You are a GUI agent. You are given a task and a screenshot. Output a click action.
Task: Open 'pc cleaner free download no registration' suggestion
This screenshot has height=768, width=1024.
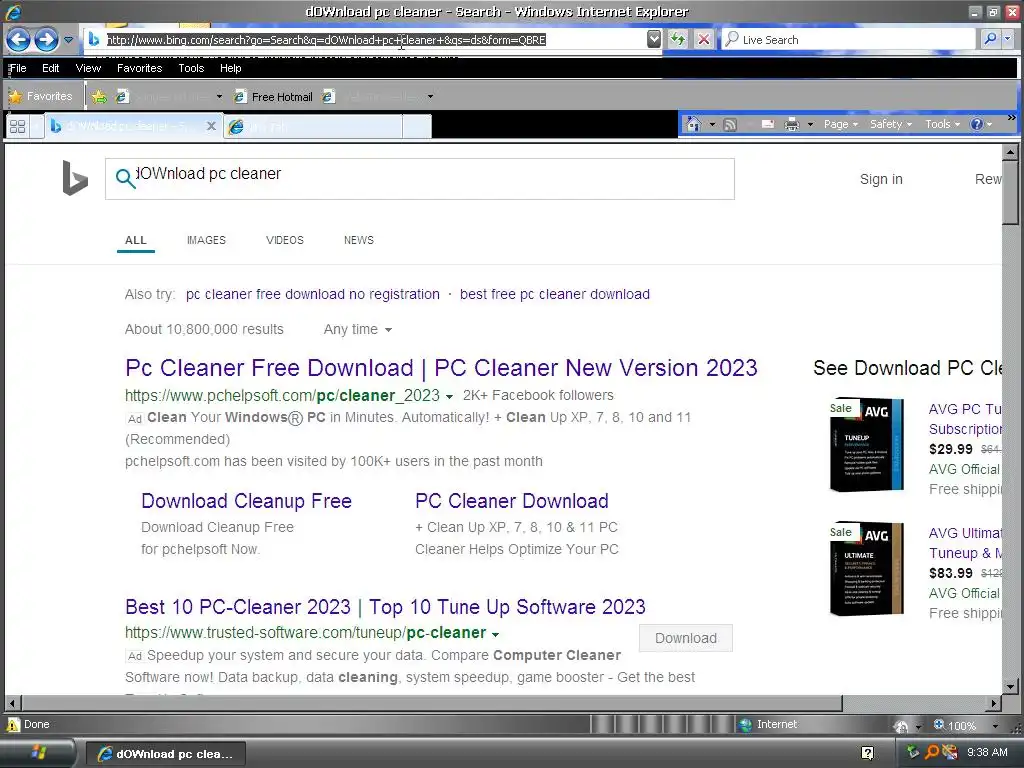(x=313, y=294)
